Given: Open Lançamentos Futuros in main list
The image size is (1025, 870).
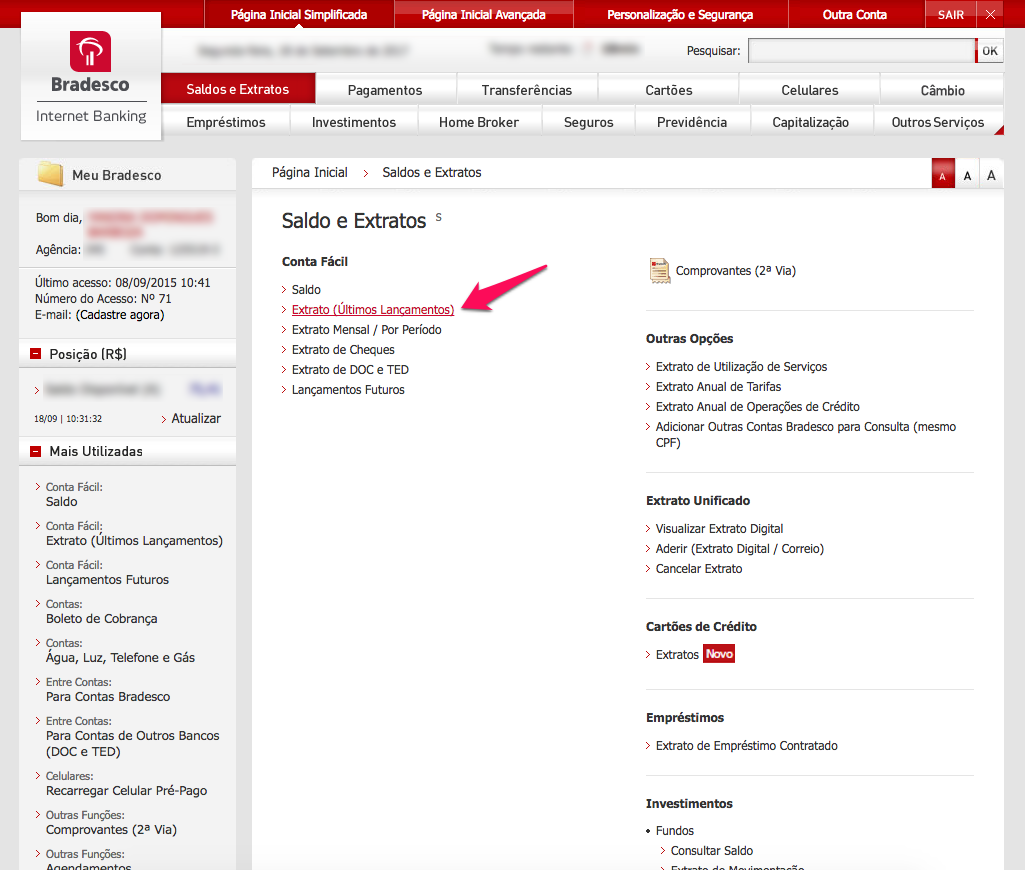Looking at the screenshot, I should click(x=348, y=390).
